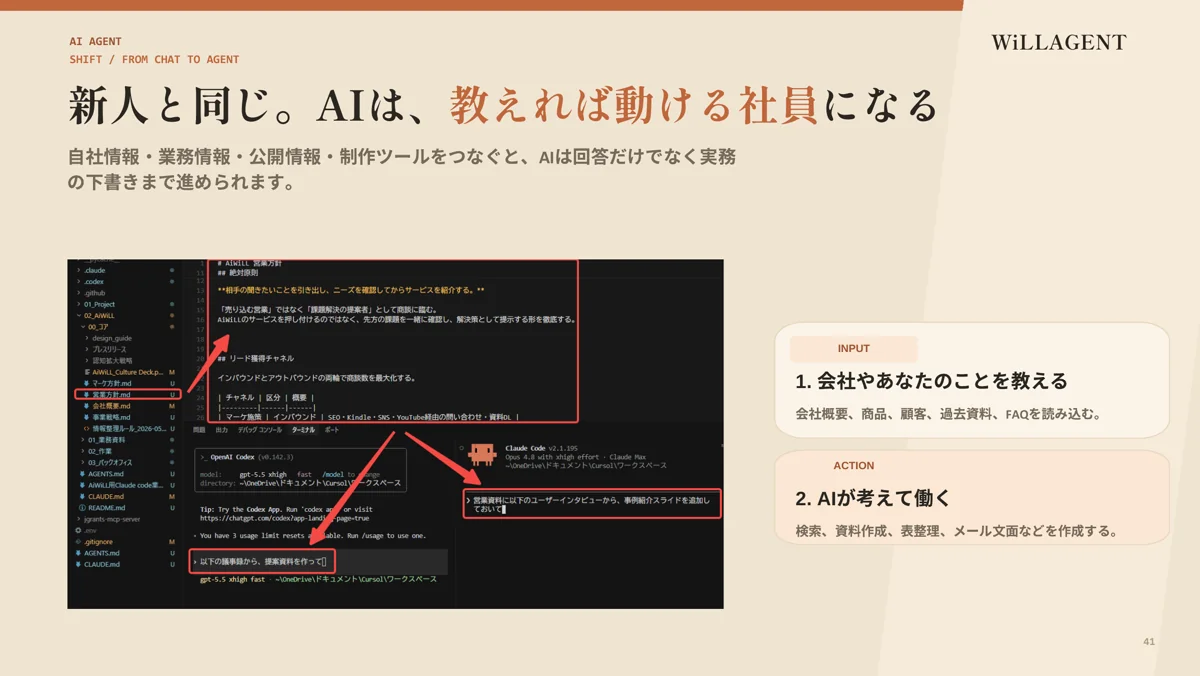Click the M status badge of 会社概要.md
Screen dimensions: 1200x676
pos(172,406)
